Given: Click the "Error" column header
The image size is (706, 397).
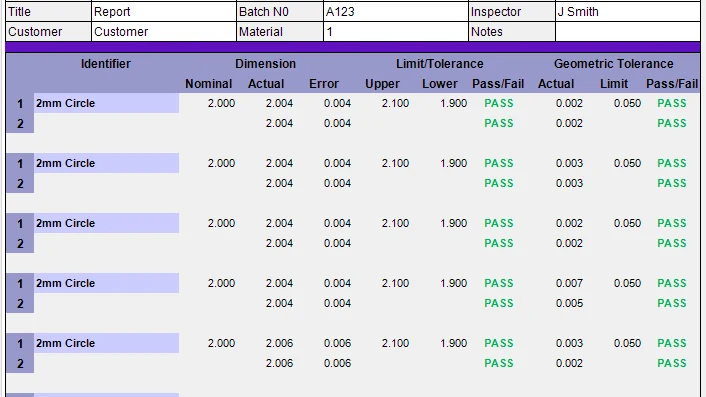Looking at the screenshot, I should (x=324, y=84).
